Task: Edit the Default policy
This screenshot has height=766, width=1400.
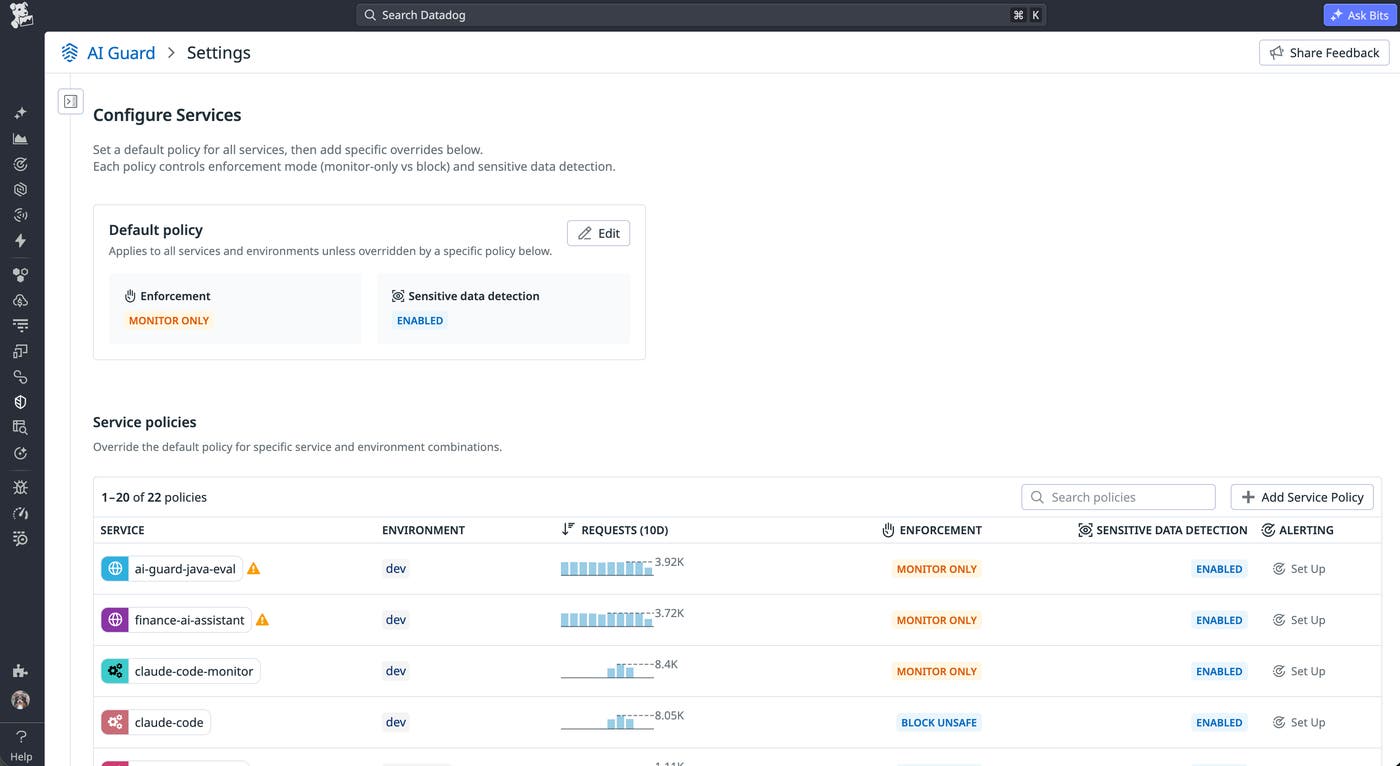Action: pyautogui.click(x=598, y=233)
